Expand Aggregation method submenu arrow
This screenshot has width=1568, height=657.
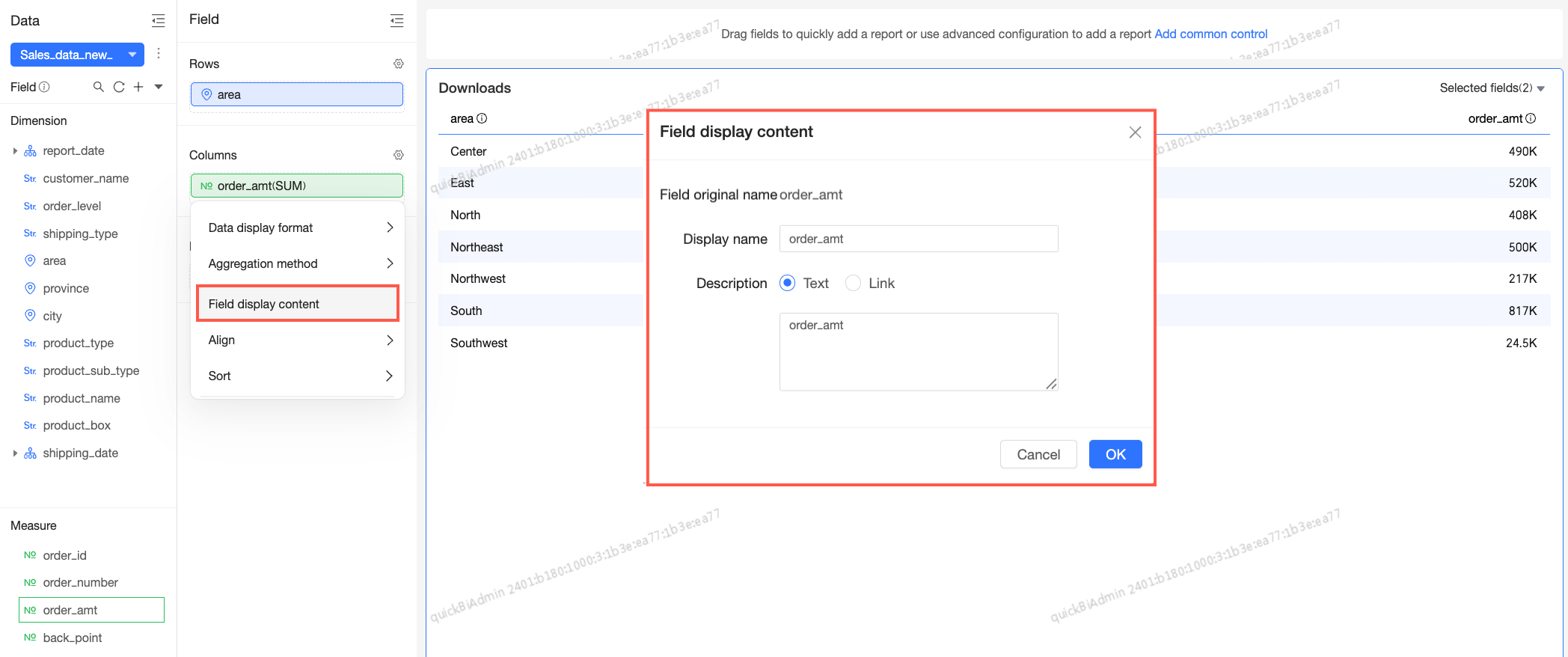coord(390,263)
